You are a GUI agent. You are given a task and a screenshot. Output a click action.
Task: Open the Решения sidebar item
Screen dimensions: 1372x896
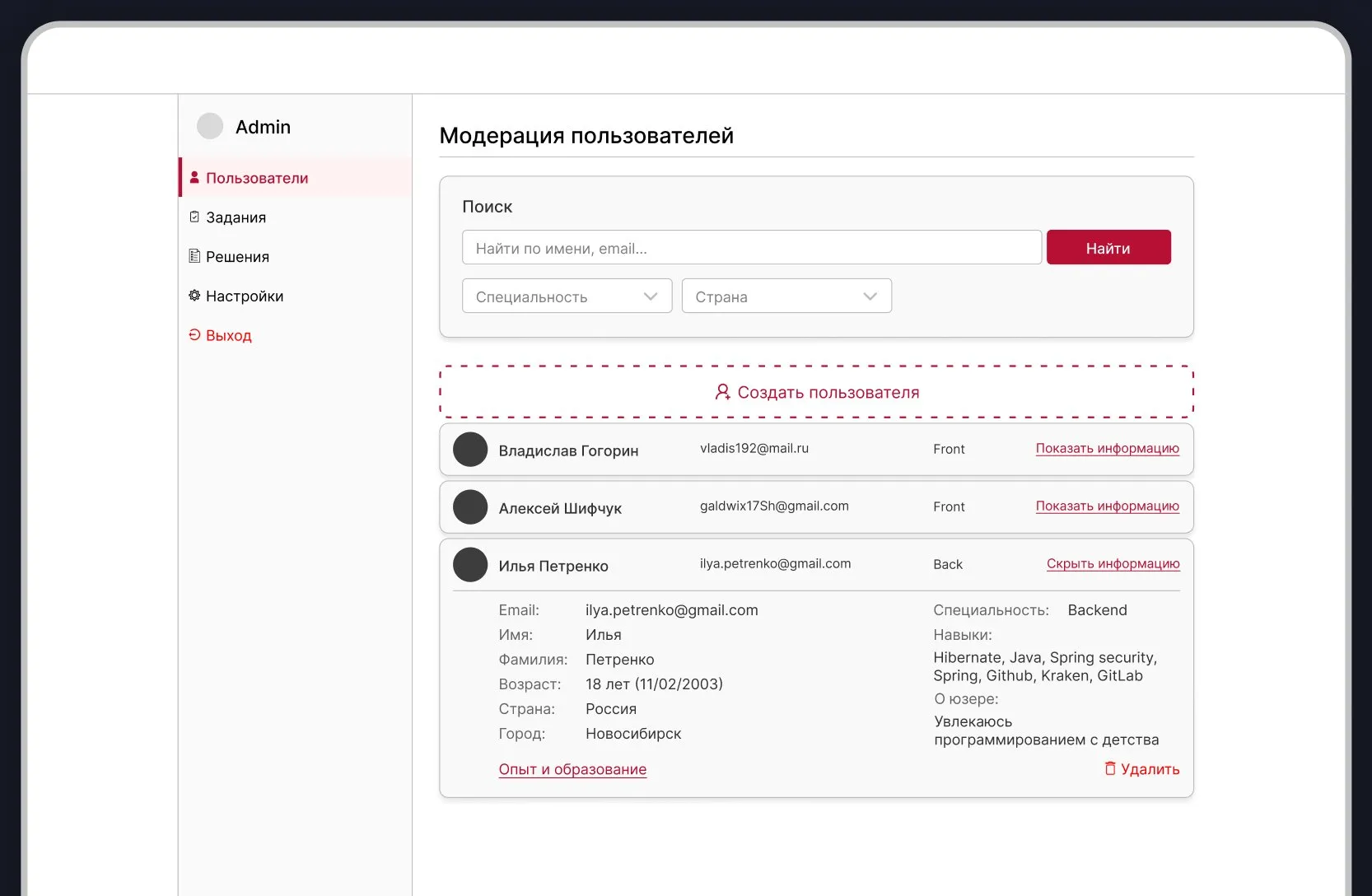296,257
